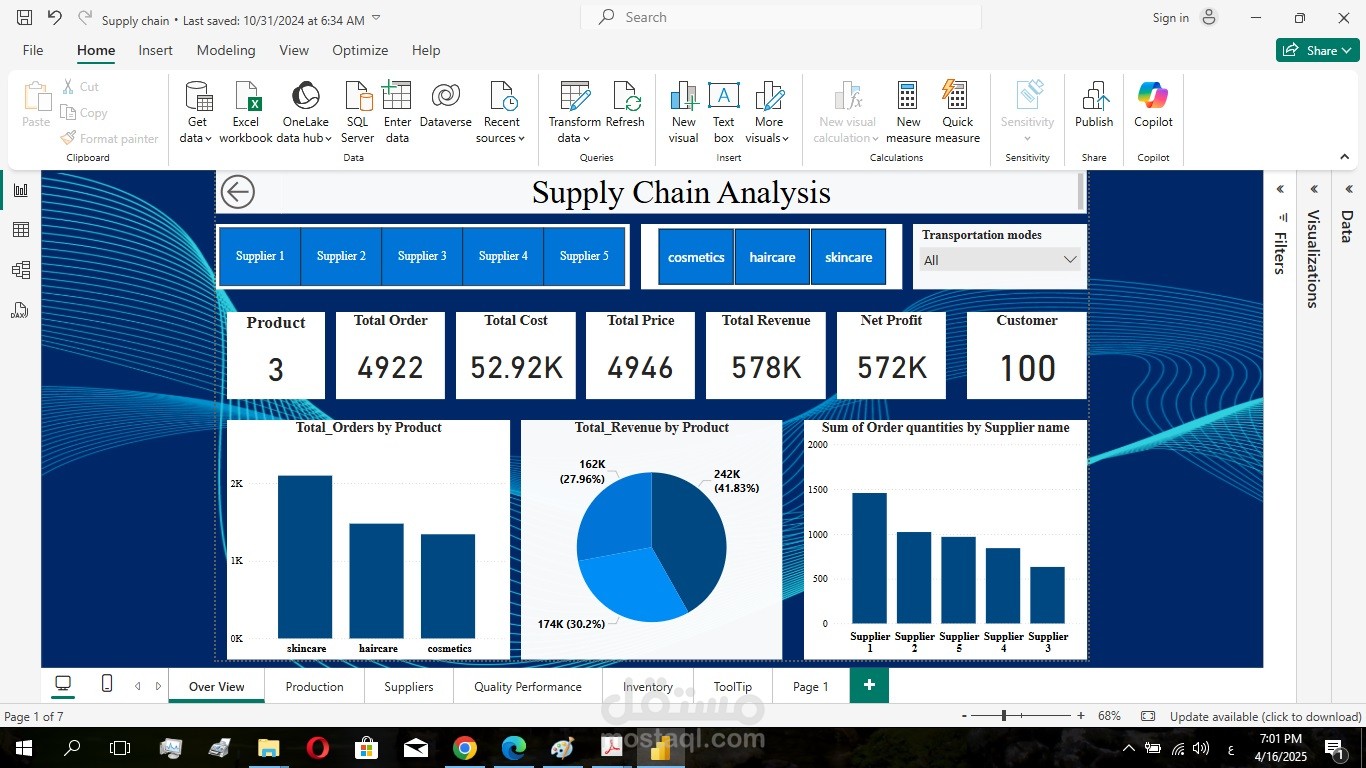Open the Insert ribbon tab
Viewport: 1366px width, 768px height.
[155, 50]
